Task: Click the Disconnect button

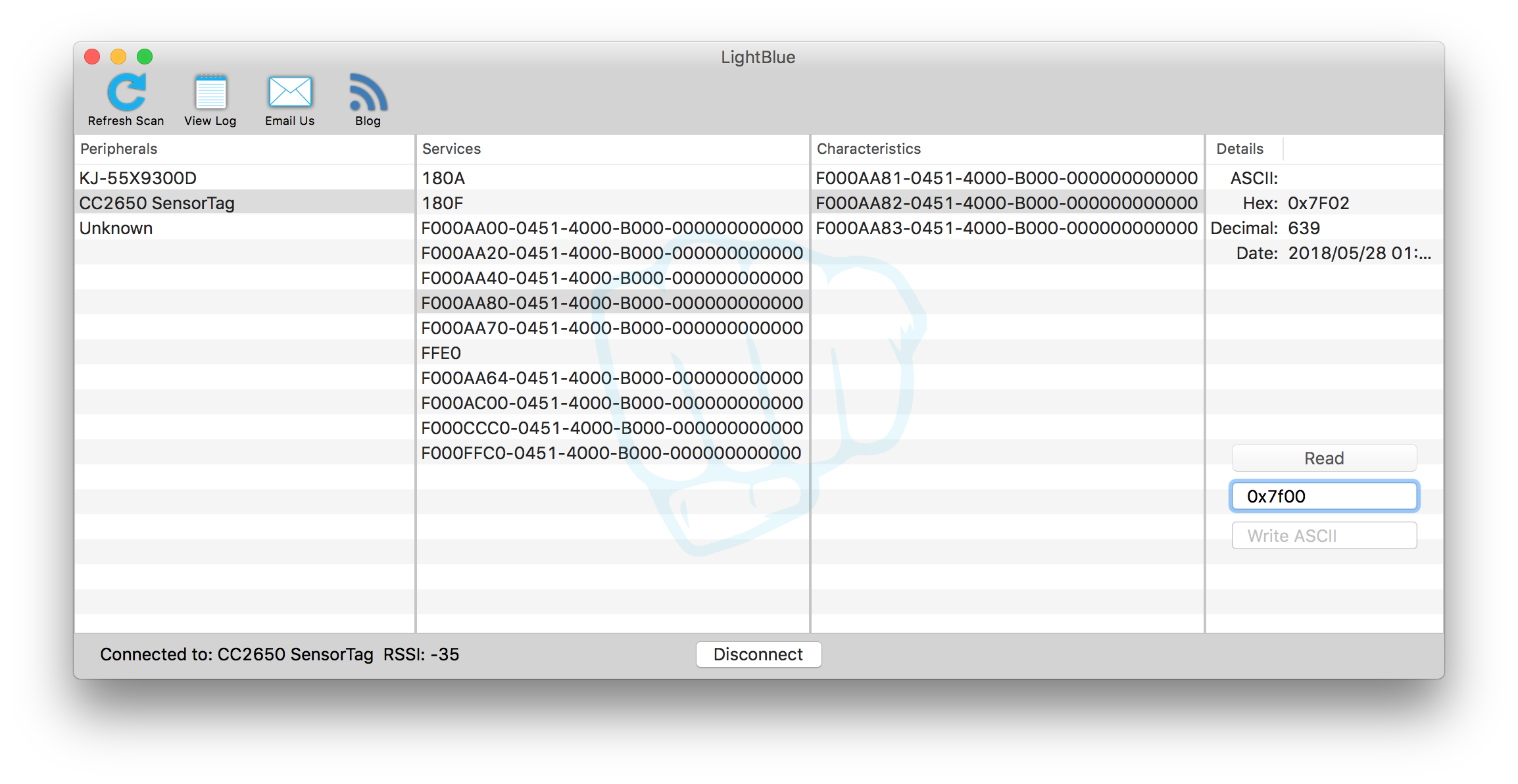Action: (758, 654)
